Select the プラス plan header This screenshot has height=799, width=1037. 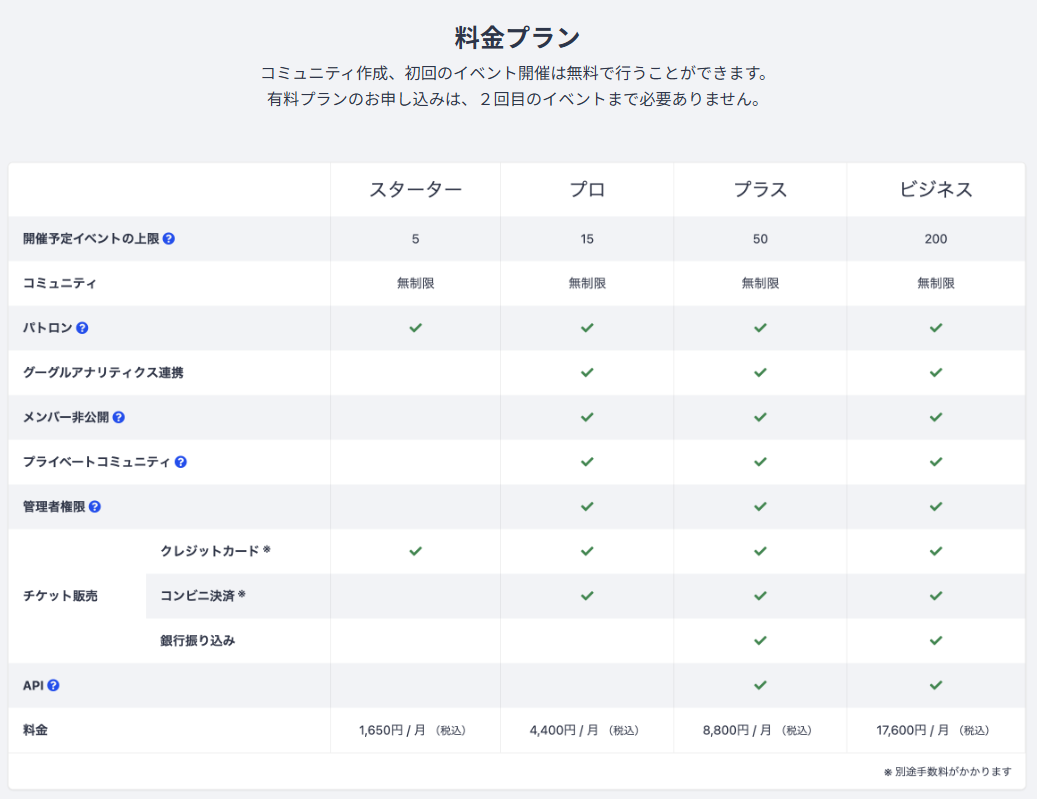pos(761,190)
